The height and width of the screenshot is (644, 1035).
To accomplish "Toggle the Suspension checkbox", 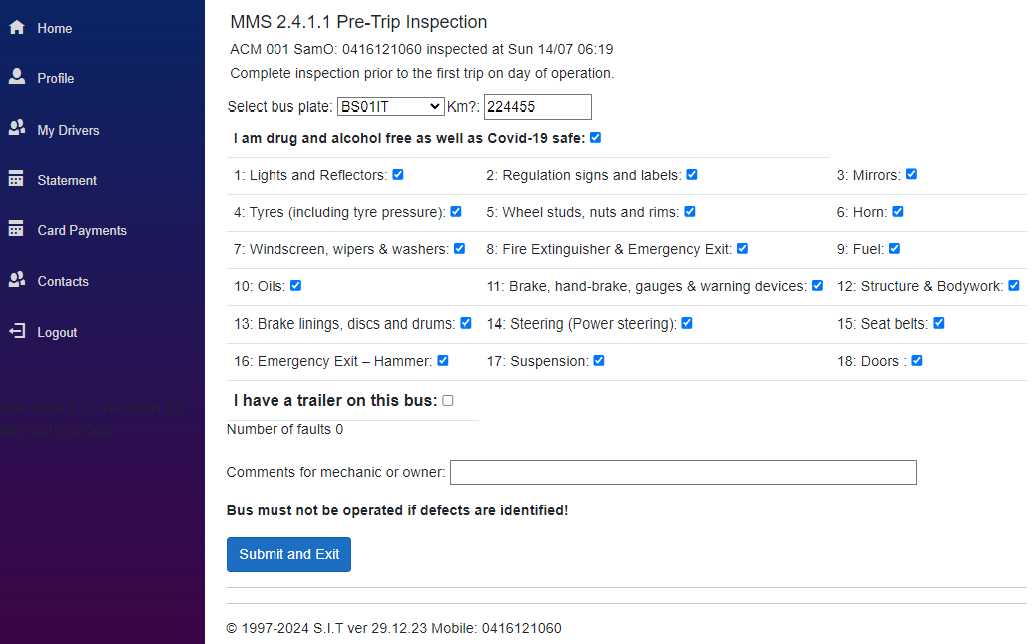I will pyautogui.click(x=599, y=361).
